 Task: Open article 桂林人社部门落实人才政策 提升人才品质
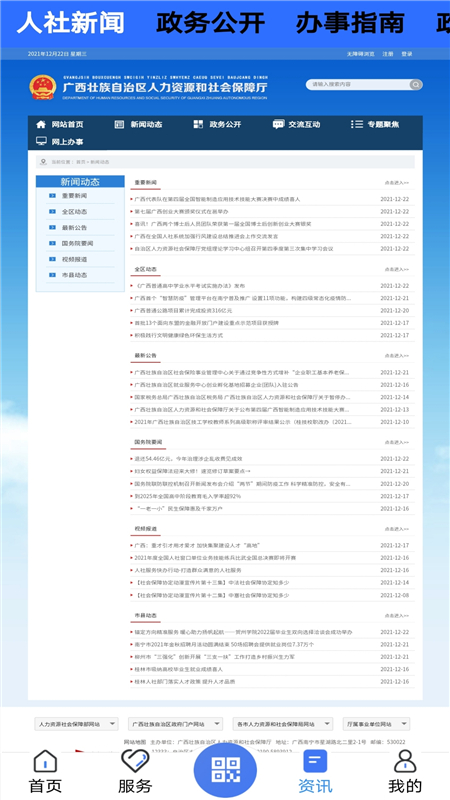[x=185, y=681]
